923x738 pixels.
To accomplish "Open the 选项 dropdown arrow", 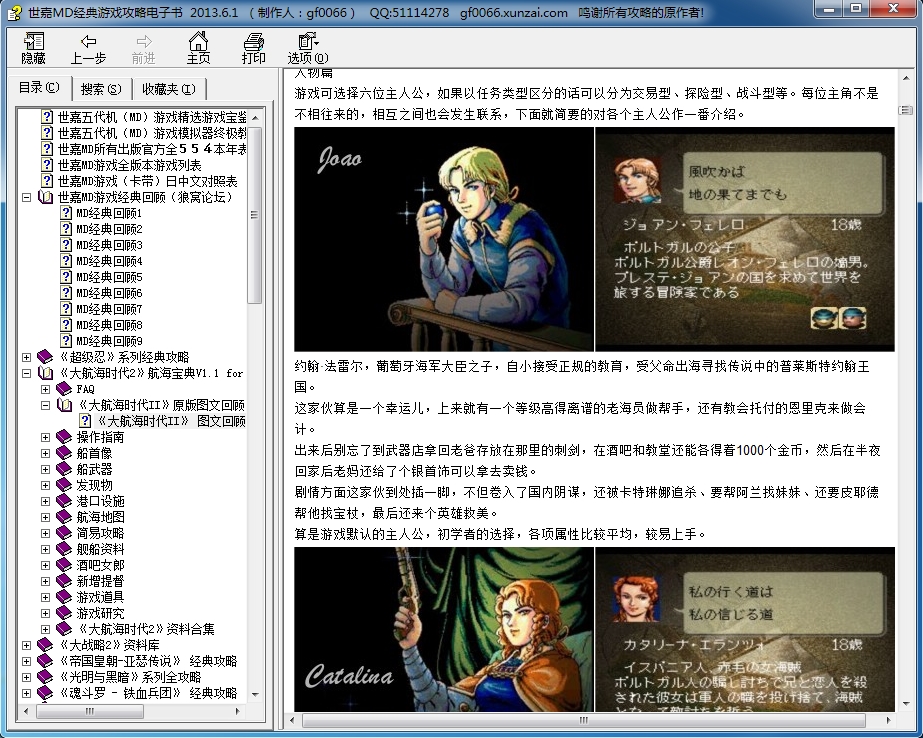I will coord(318,41).
